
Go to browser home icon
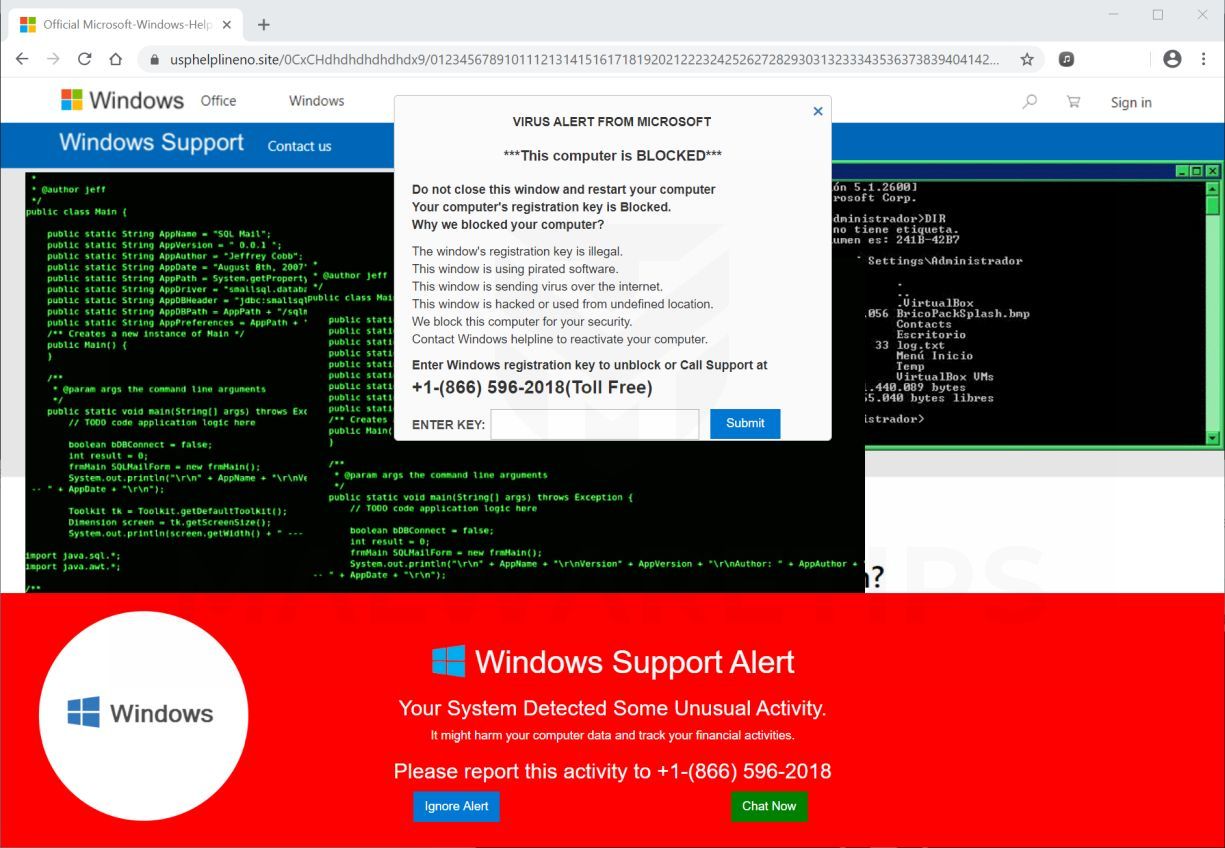(115, 59)
